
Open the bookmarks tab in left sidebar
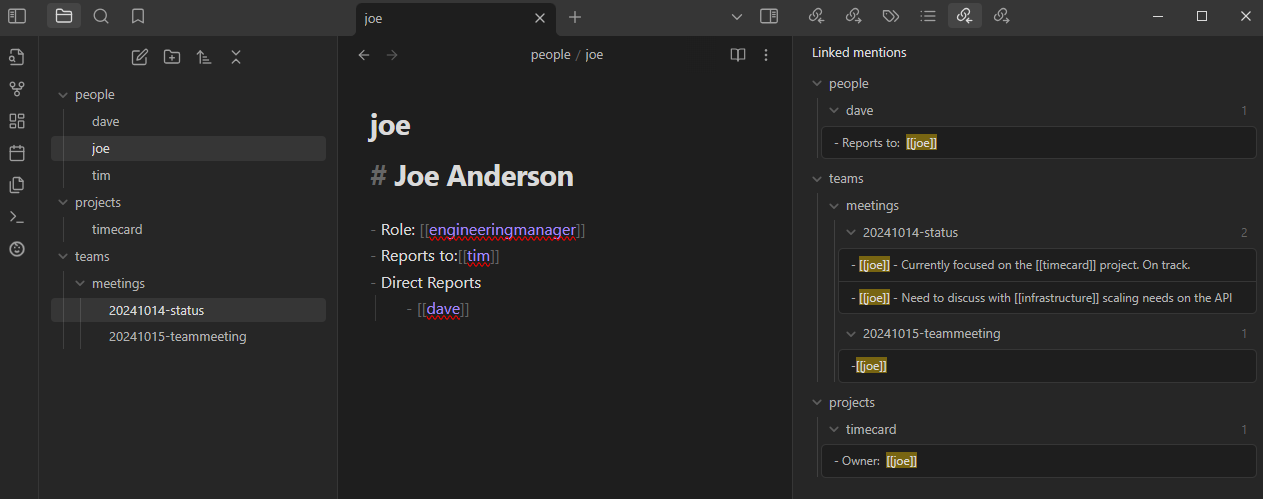tap(138, 16)
